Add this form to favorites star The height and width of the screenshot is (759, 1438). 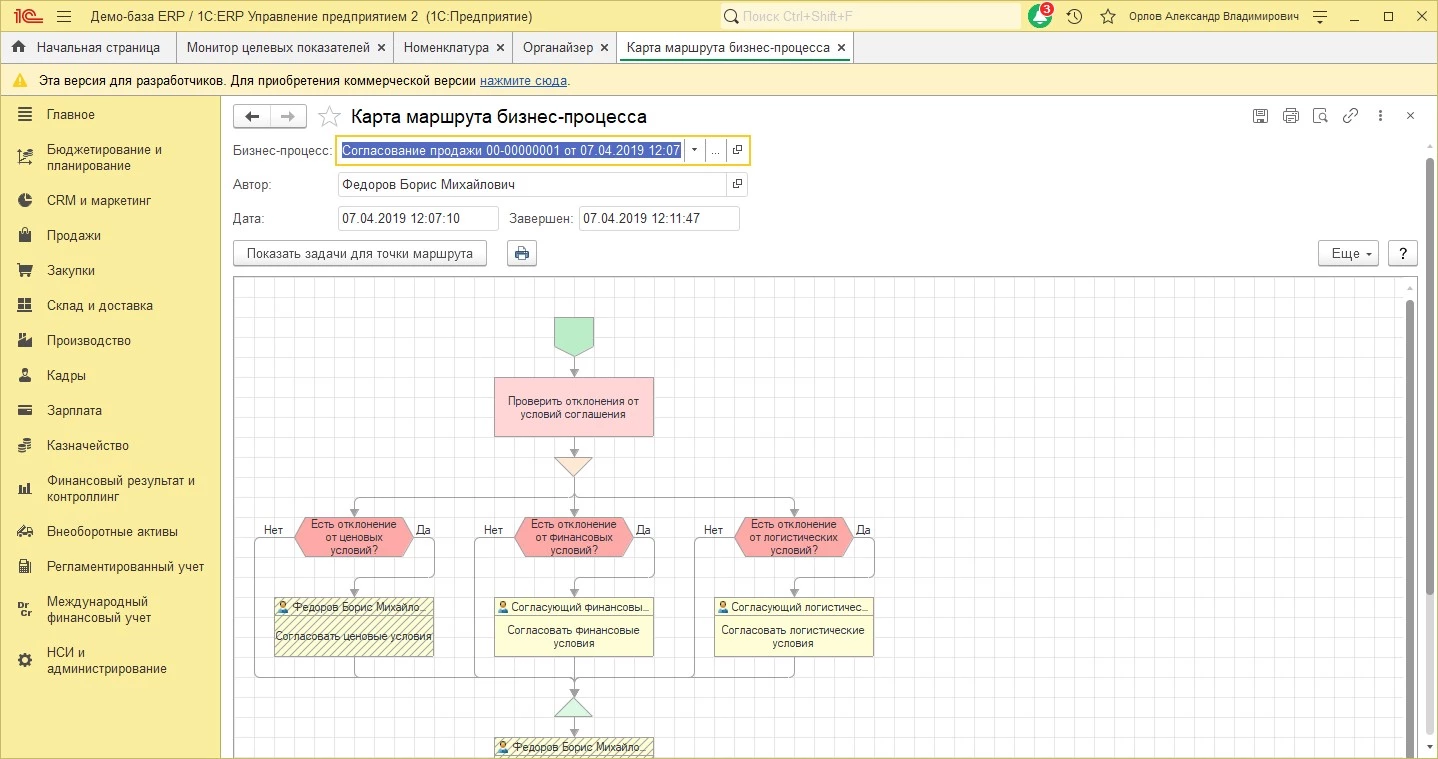tap(328, 117)
